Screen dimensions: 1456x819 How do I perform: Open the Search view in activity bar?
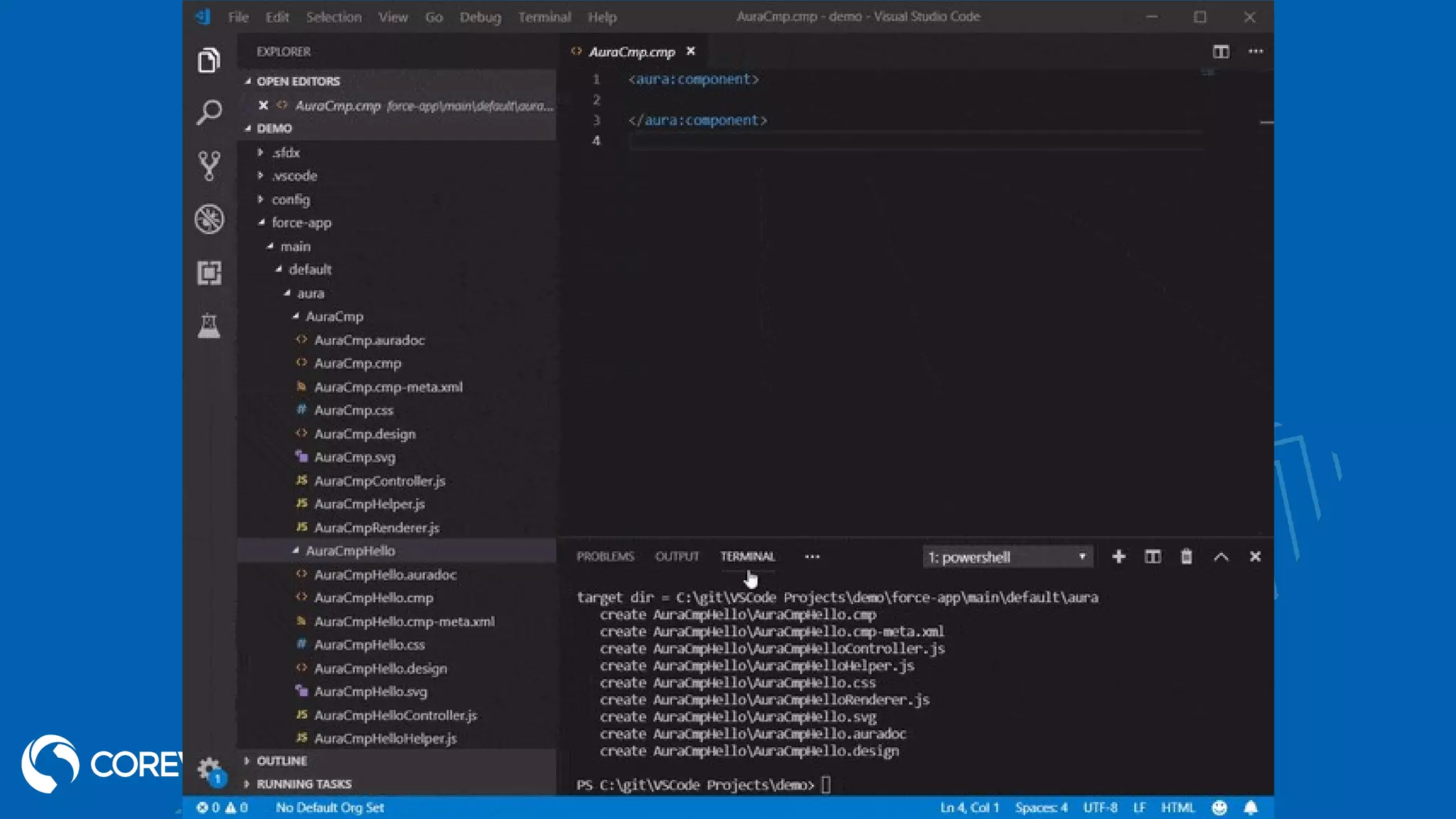tap(209, 112)
